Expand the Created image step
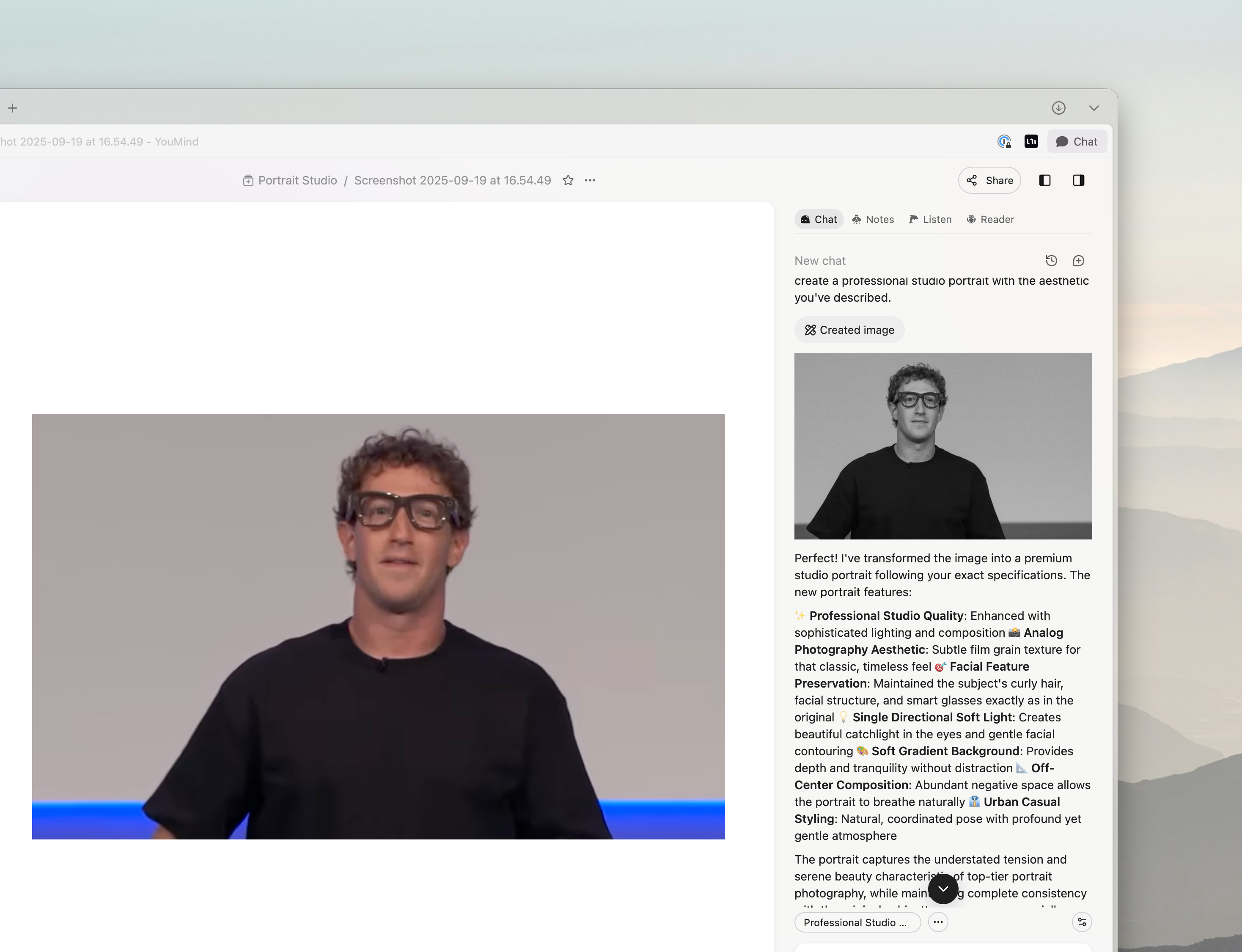1242x952 pixels. pos(849,330)
